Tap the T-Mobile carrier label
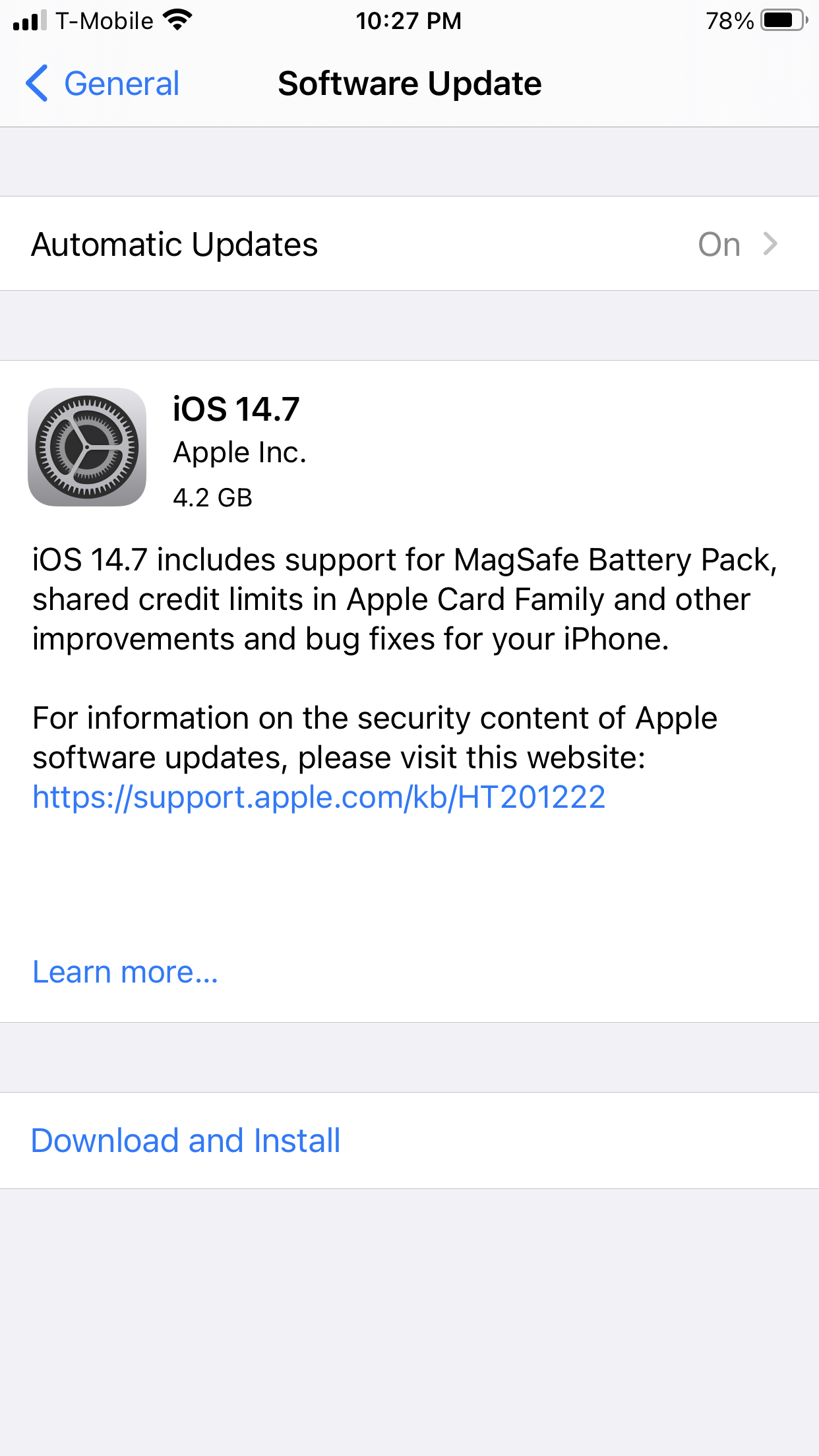819x1456 pixels. pos(104,21)
